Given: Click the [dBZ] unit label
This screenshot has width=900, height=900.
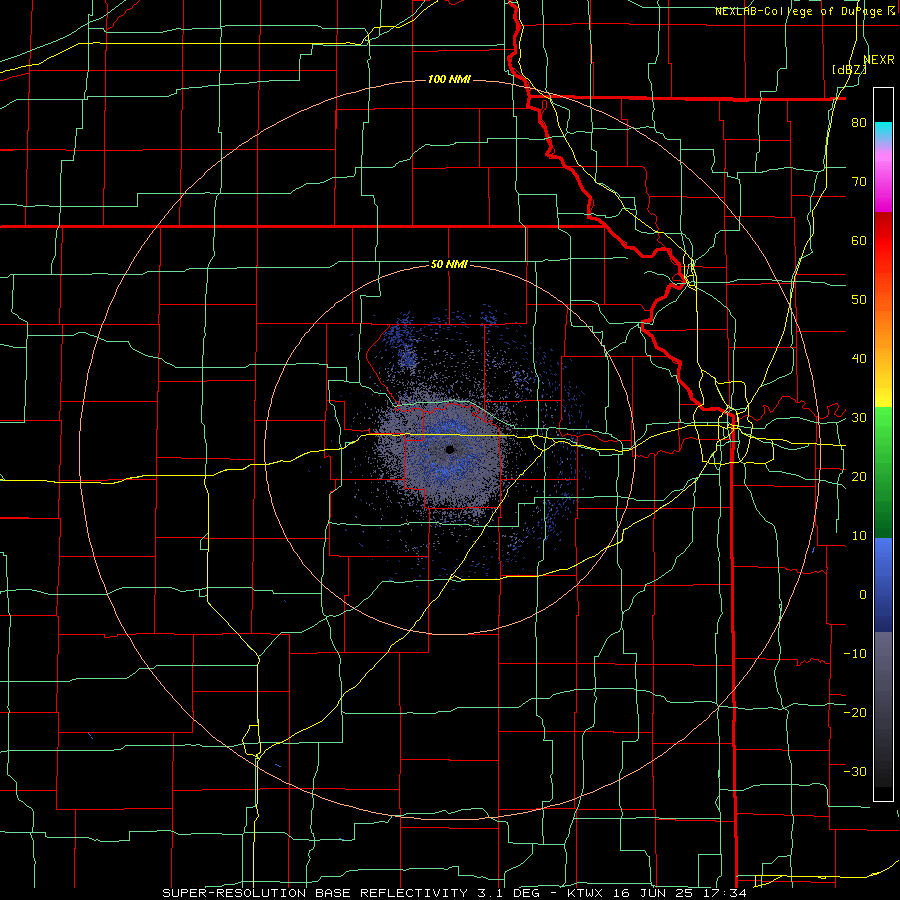Looking at the screenshot, I should 849,70.
